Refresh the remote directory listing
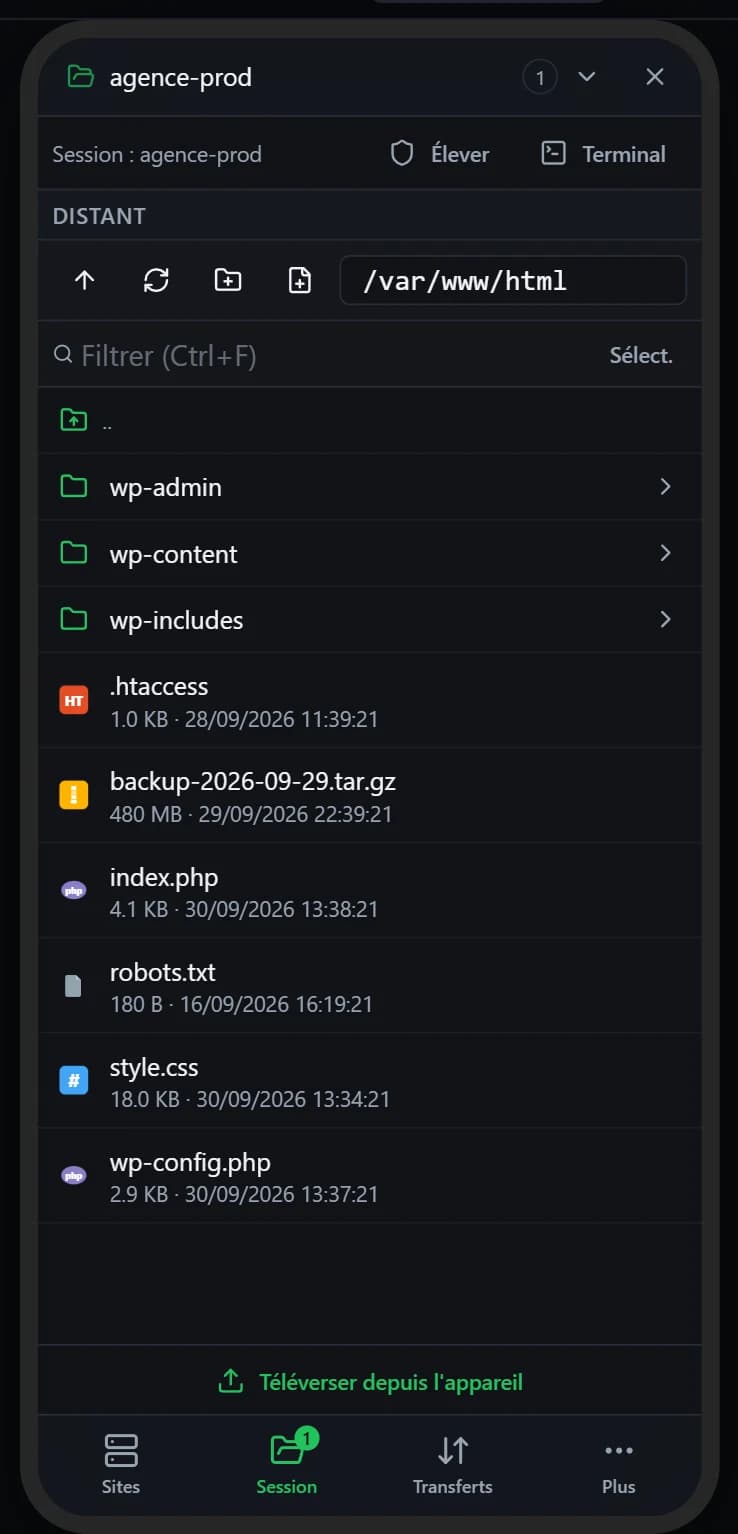Viewport: 738px width, 1534px height. pos(156,281)
